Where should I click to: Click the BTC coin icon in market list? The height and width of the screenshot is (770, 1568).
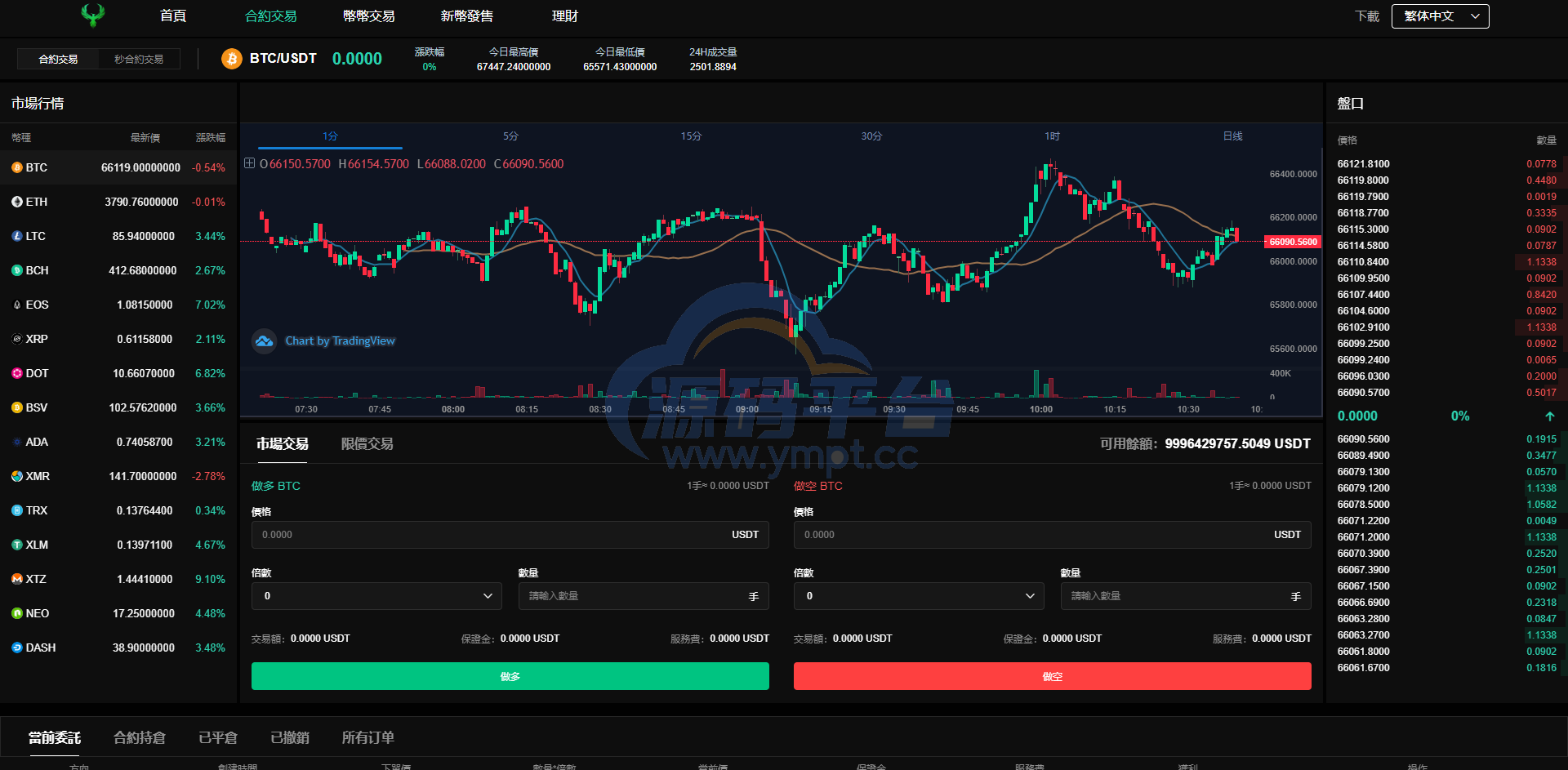(16, 167)
